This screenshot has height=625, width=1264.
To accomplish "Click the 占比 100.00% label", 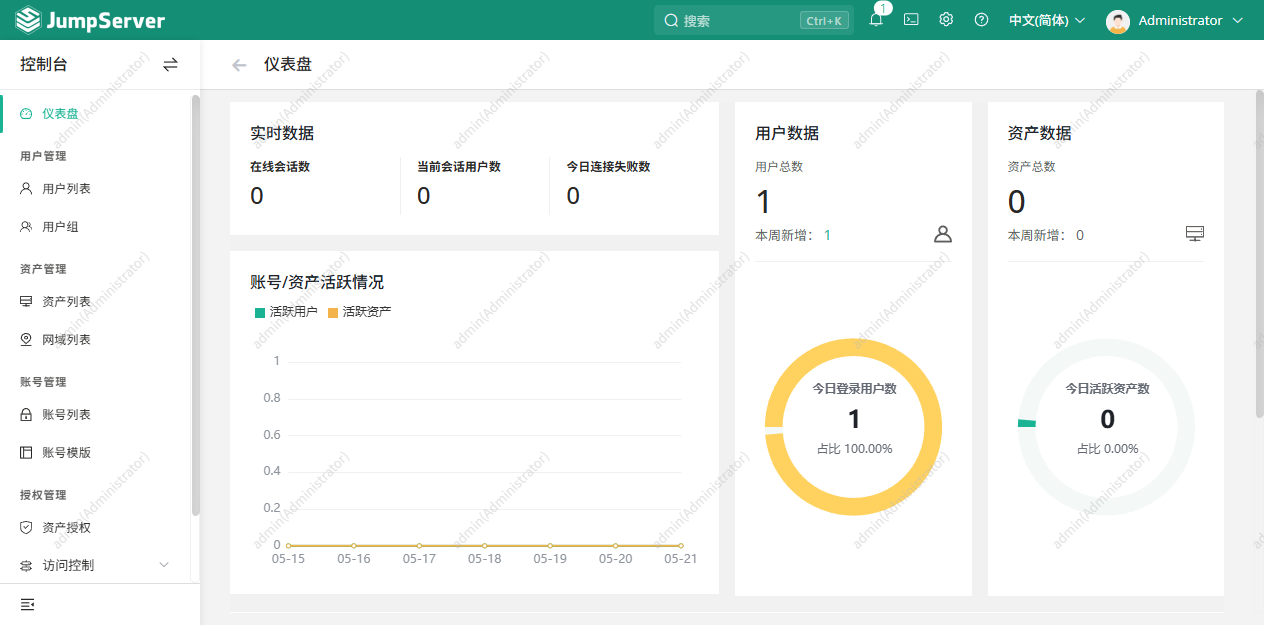I will tap(854, 448).
